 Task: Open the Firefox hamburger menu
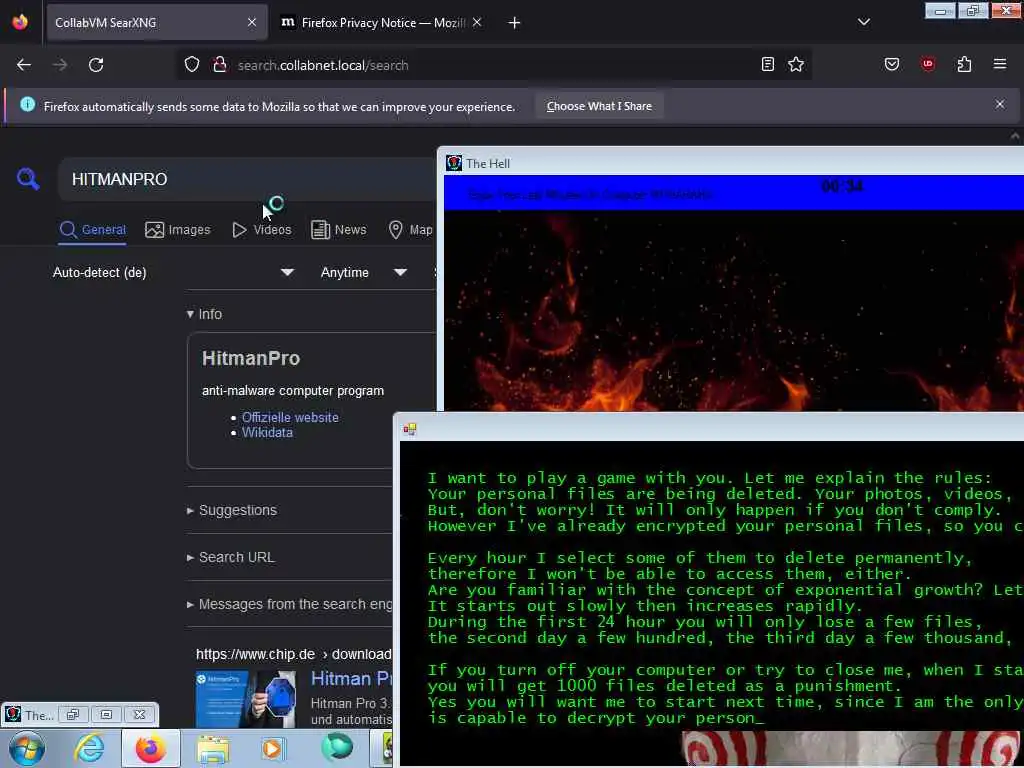click(x=1000, y=64)
